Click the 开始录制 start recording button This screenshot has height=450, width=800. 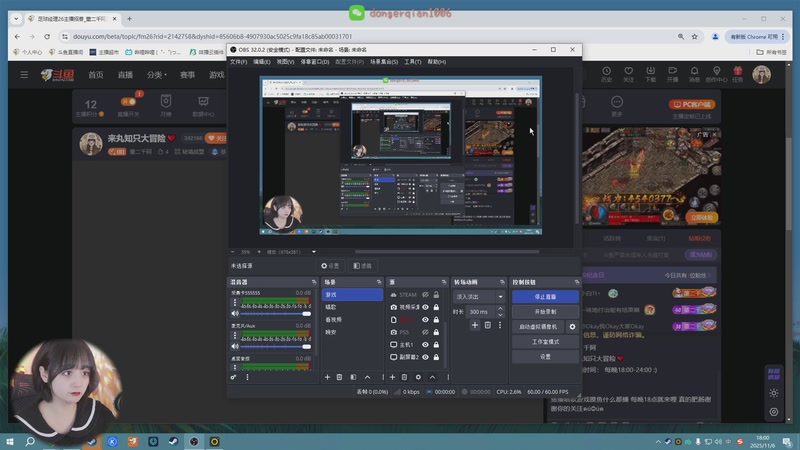point(545,312)
